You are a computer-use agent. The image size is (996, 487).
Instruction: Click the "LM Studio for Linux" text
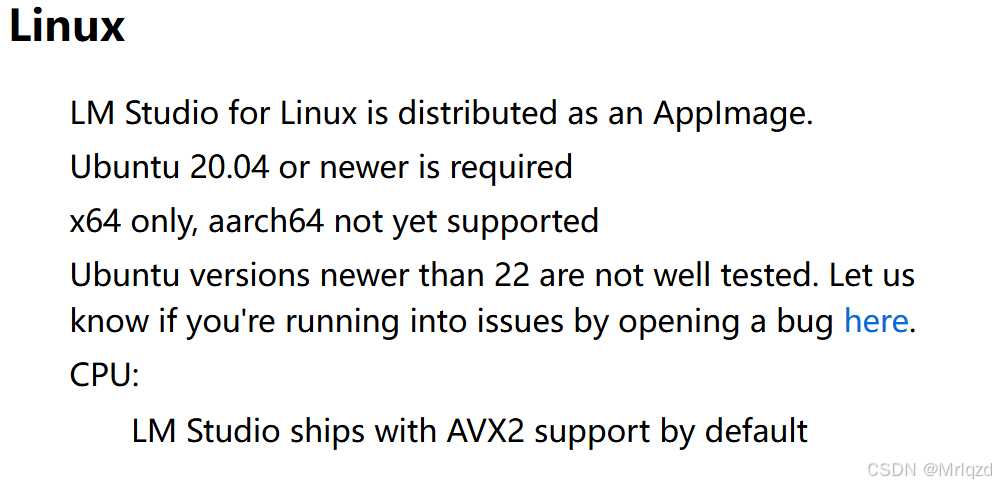[214, 114]
